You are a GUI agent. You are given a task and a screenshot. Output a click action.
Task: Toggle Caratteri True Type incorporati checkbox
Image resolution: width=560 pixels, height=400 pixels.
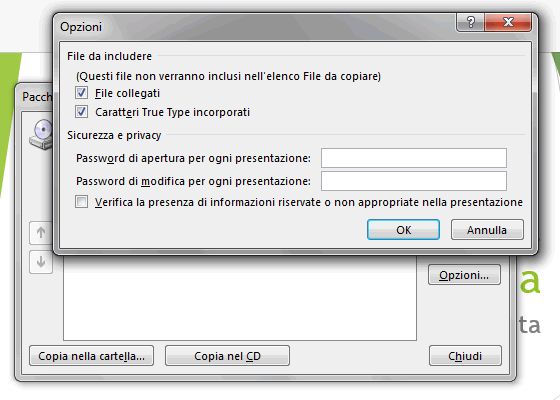click(81, 112)
